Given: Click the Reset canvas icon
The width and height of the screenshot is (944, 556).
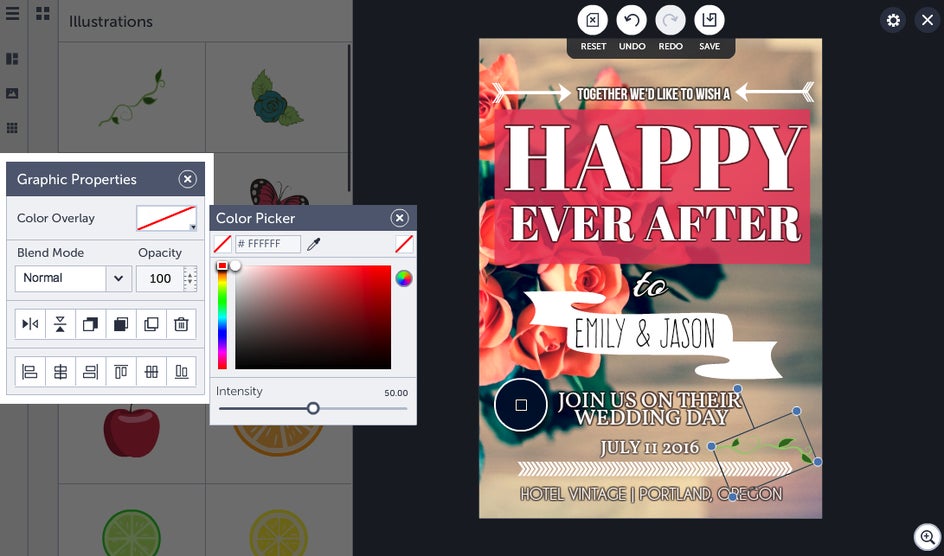Looking at the screenshot, I should pyautogui.click(x=592, y=20).
